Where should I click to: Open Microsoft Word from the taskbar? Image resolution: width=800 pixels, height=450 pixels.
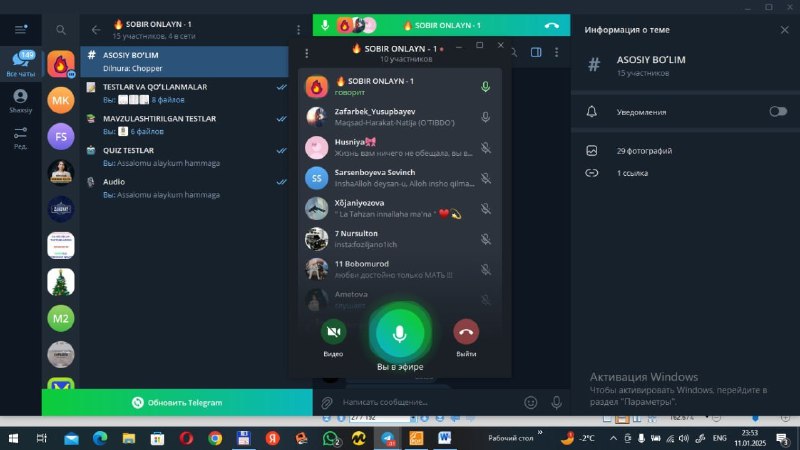pyautogui.click(x=444, y=438)
